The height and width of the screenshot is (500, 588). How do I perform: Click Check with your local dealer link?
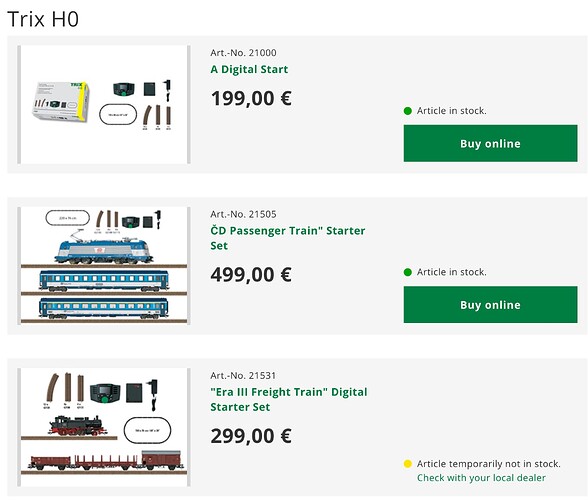click(x=481, y=477)
